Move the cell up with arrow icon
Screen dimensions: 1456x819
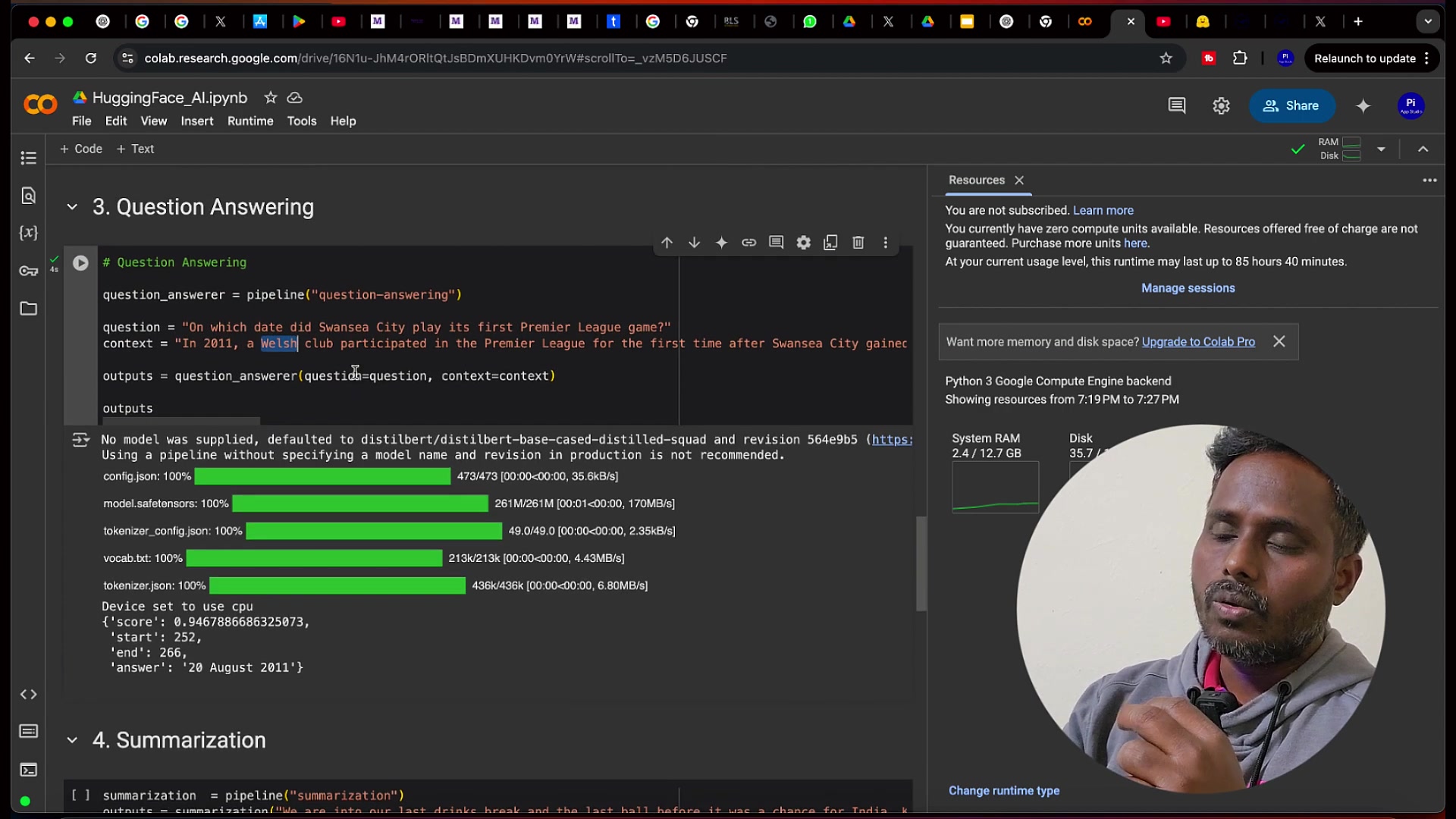pos(667,243)
